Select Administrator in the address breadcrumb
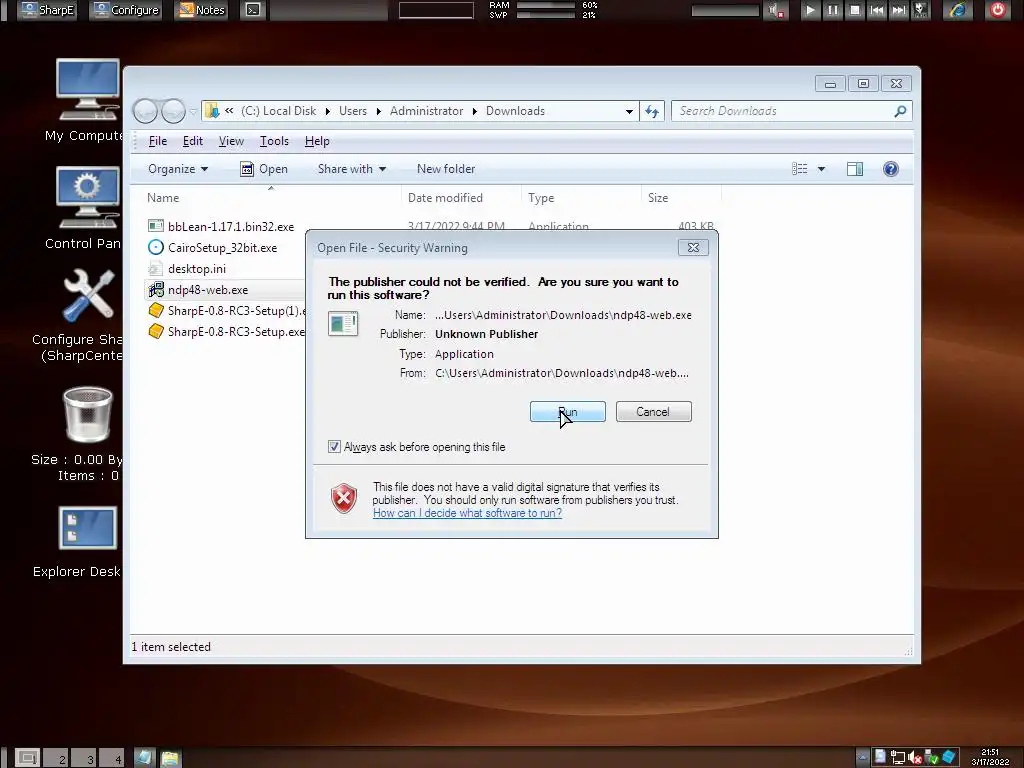 pos(426,111)
